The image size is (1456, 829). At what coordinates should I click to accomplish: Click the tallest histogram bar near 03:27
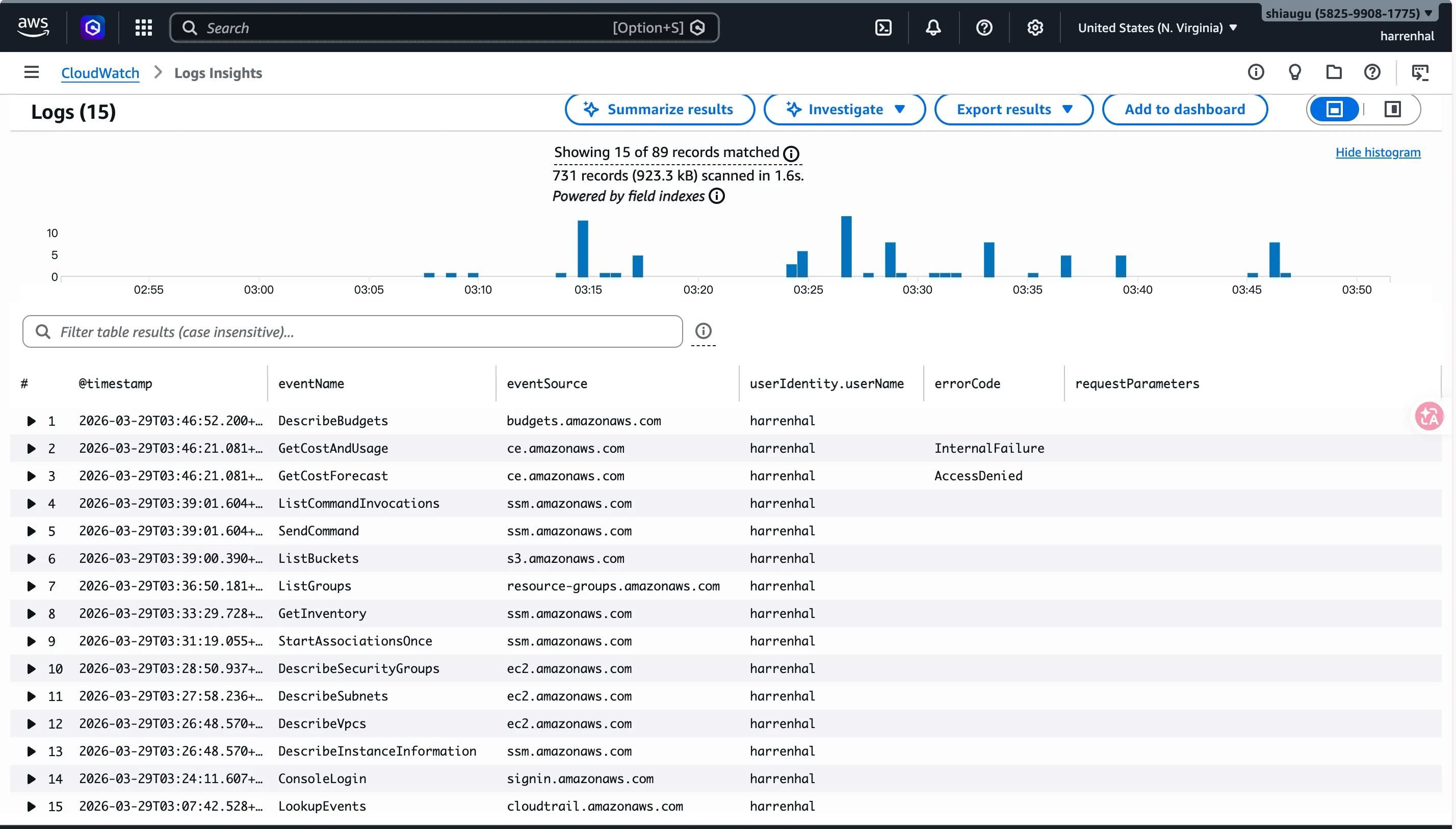tap(846, 247)
